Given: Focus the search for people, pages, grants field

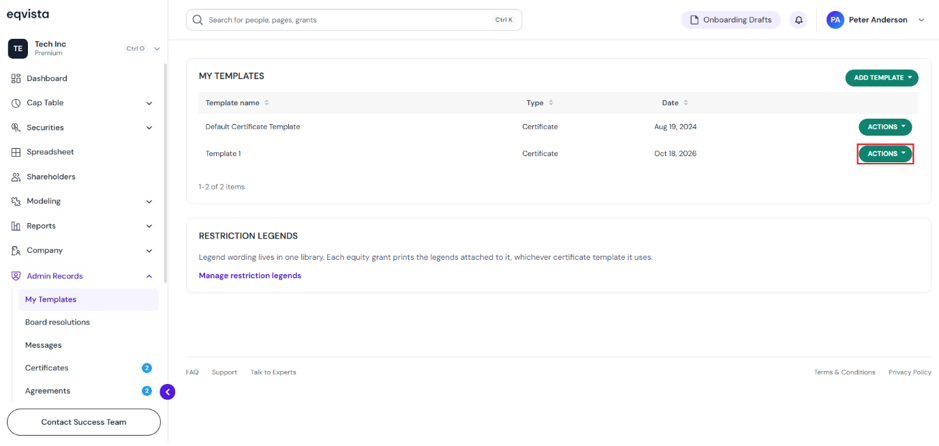Looking at the screenshot, I should 354,20.
